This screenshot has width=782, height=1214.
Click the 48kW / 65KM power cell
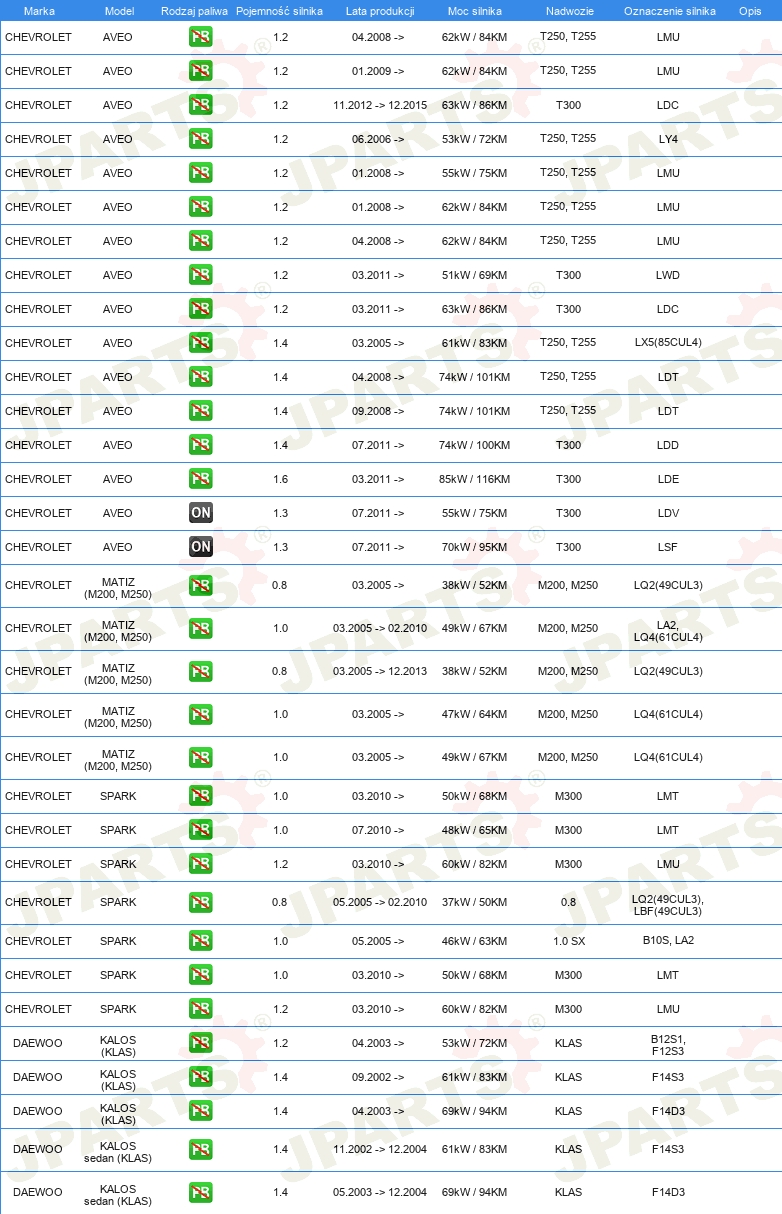(475, 830)
